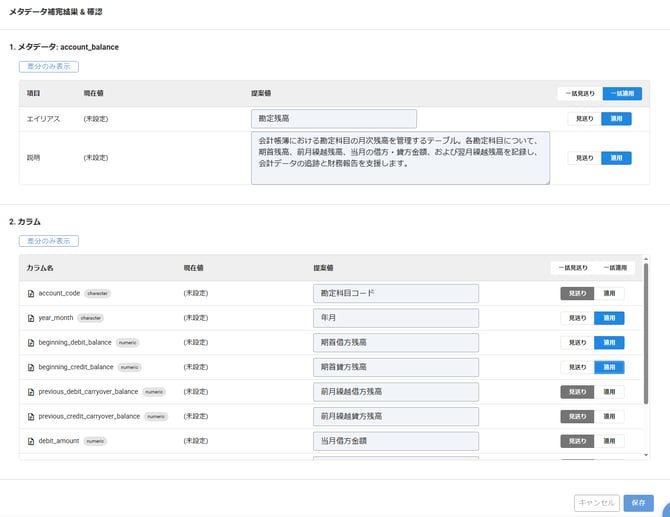Edit the 勘定残高 alias input field

(x=333, y=118)
